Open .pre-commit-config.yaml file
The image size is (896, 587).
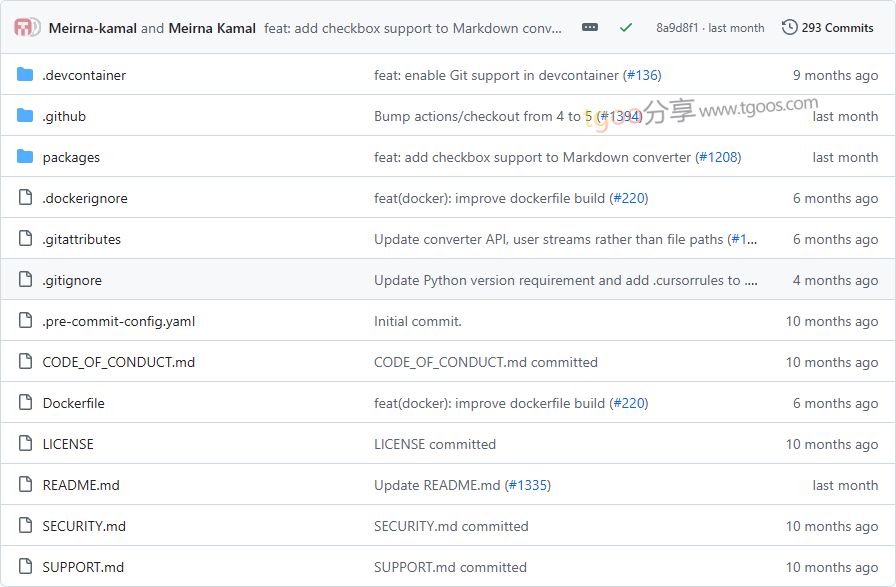119,321
